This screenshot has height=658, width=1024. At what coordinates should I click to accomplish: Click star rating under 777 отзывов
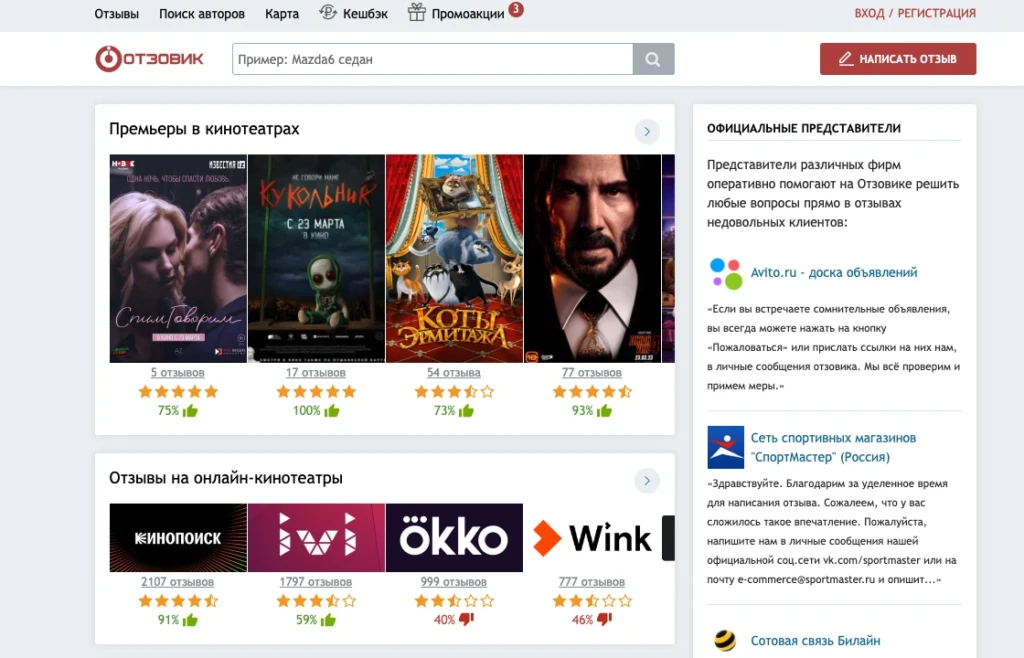point(592,601)
